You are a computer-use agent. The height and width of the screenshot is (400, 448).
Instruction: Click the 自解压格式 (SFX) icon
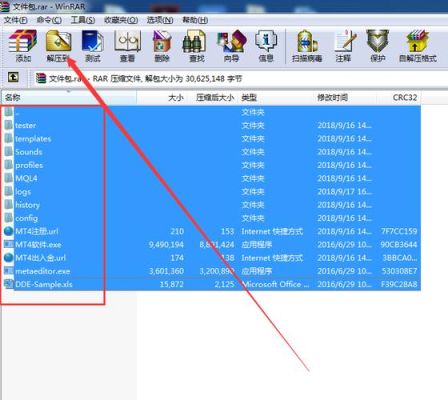(417, 41)
